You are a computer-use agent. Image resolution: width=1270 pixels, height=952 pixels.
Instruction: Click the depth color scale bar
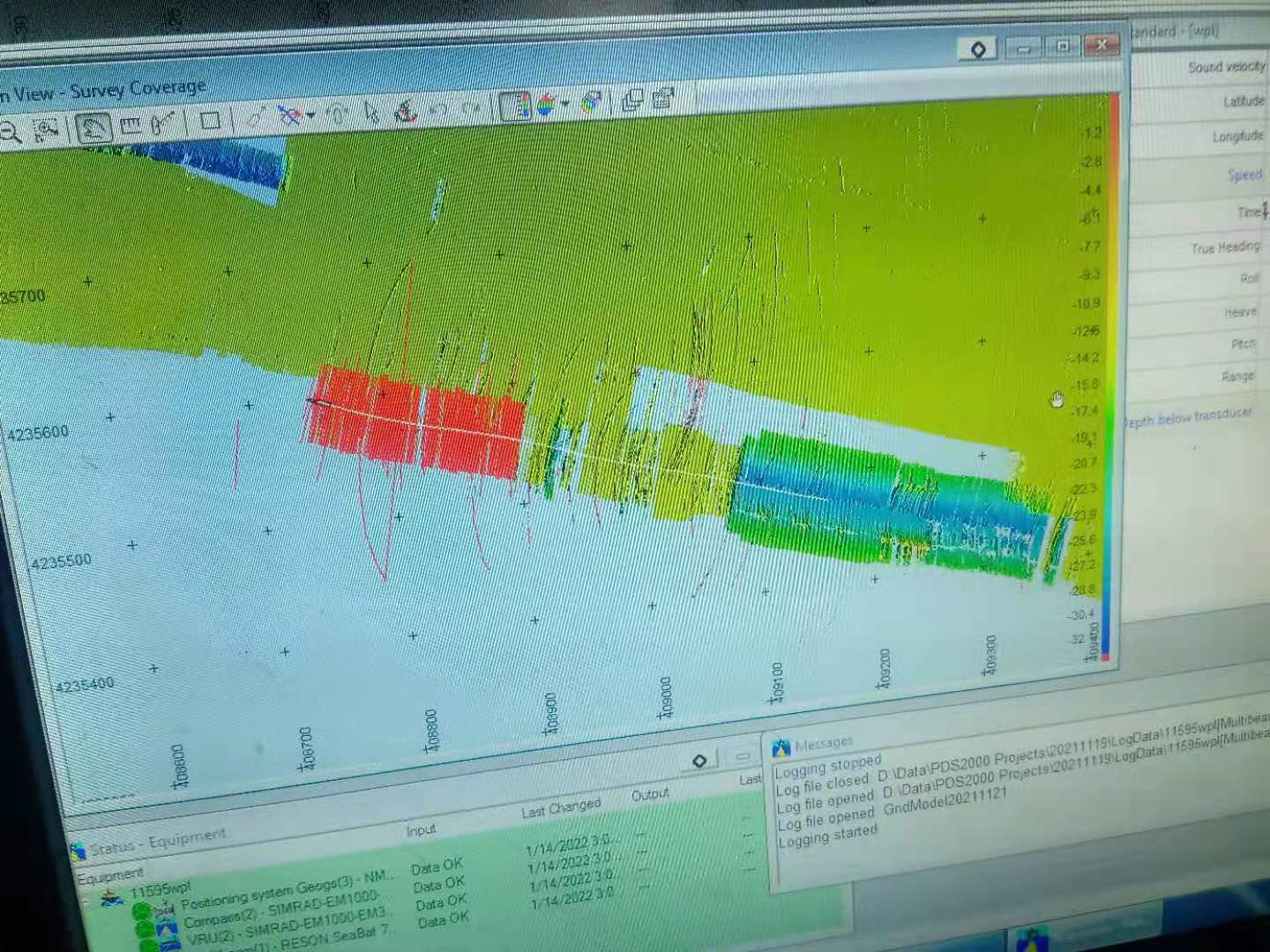(x=1111, y=377)
